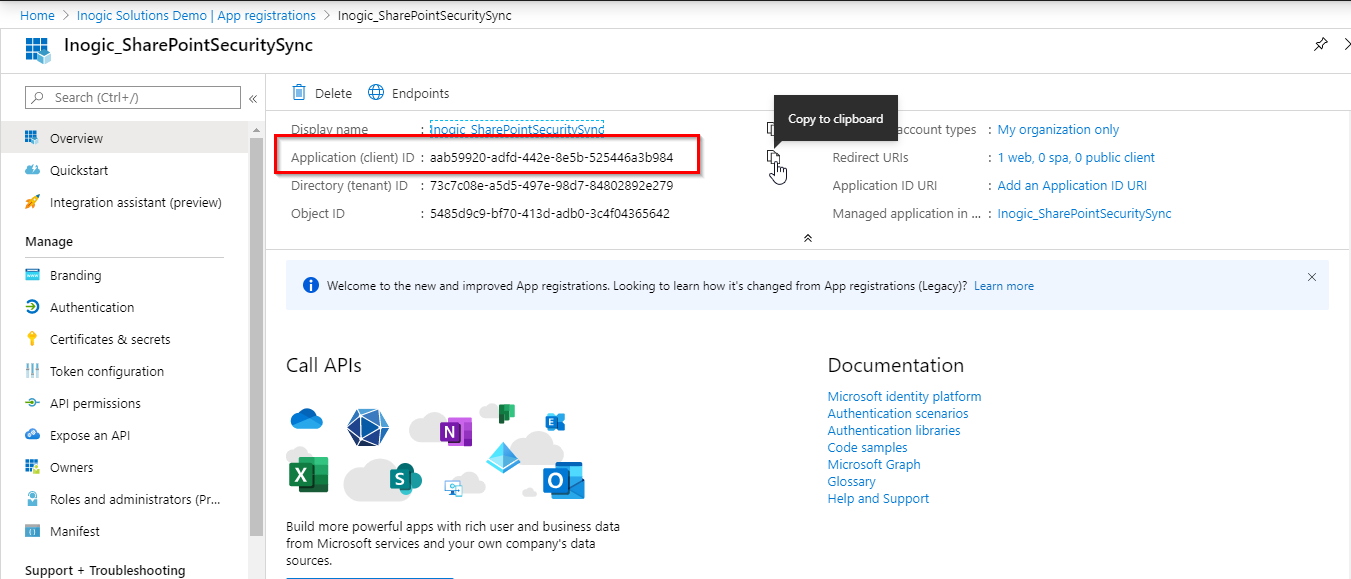Image resolution: width=1351 pixels, height=579 pixels.
Task: Click the API permissions icon
Action: click(x=32, y=403)
